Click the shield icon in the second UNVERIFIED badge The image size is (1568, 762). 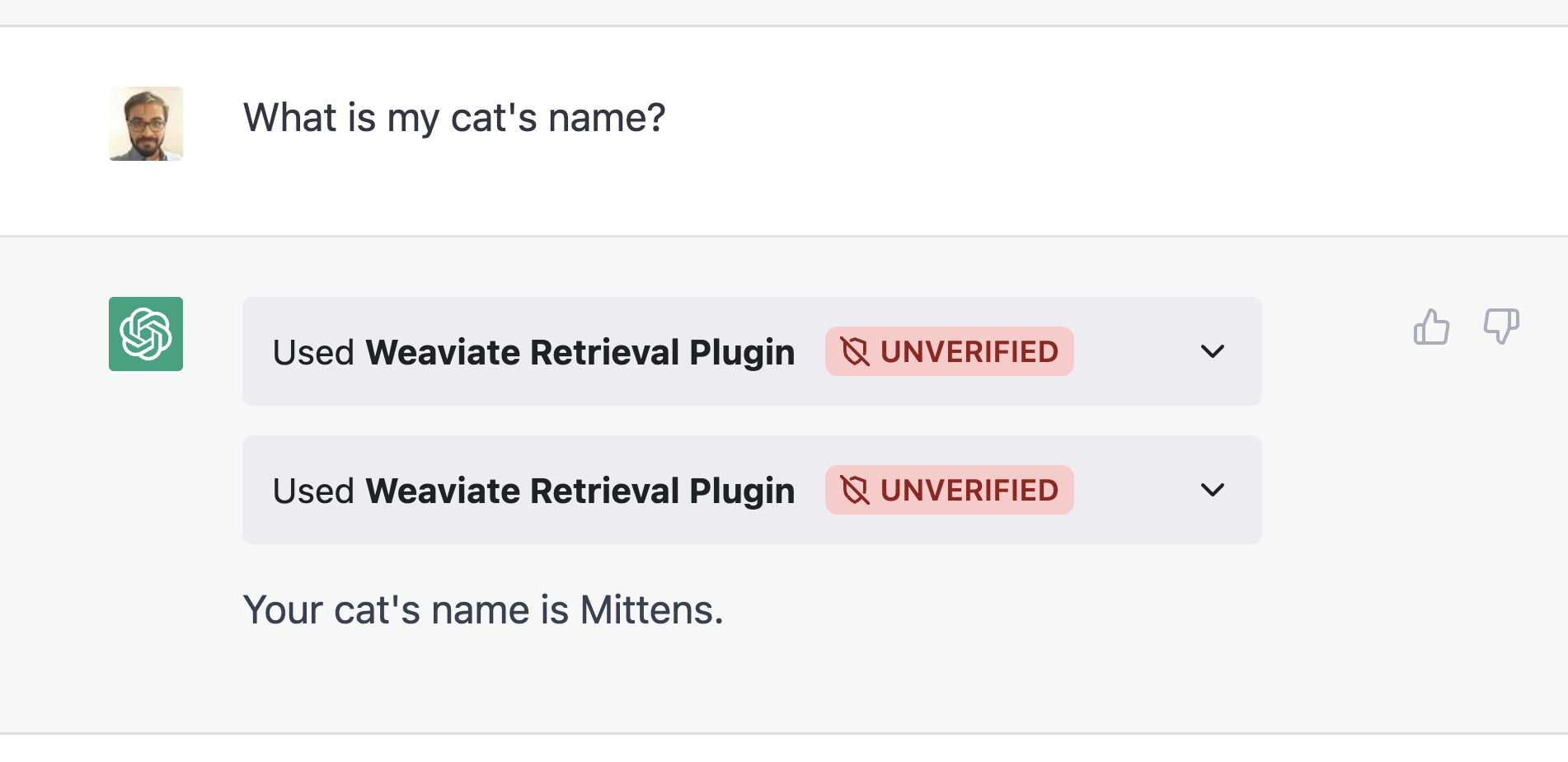(855, 491)
